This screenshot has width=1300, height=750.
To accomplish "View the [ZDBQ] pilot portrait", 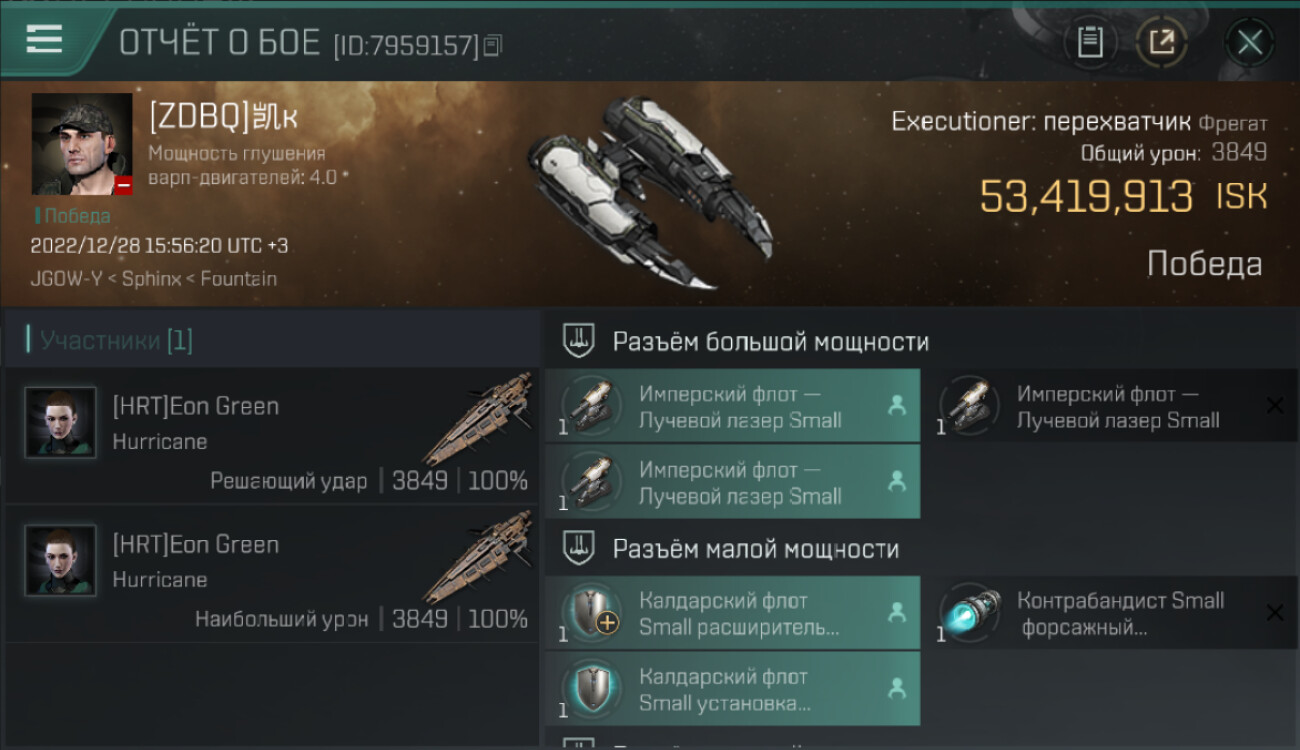I will click(x=82, y=144).
